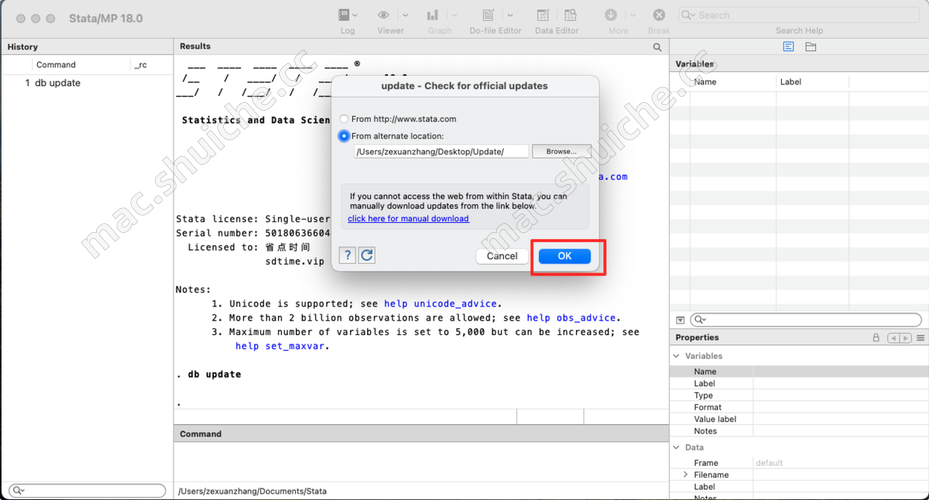Open the Properties panel hamburger menu

pos(920,338)
